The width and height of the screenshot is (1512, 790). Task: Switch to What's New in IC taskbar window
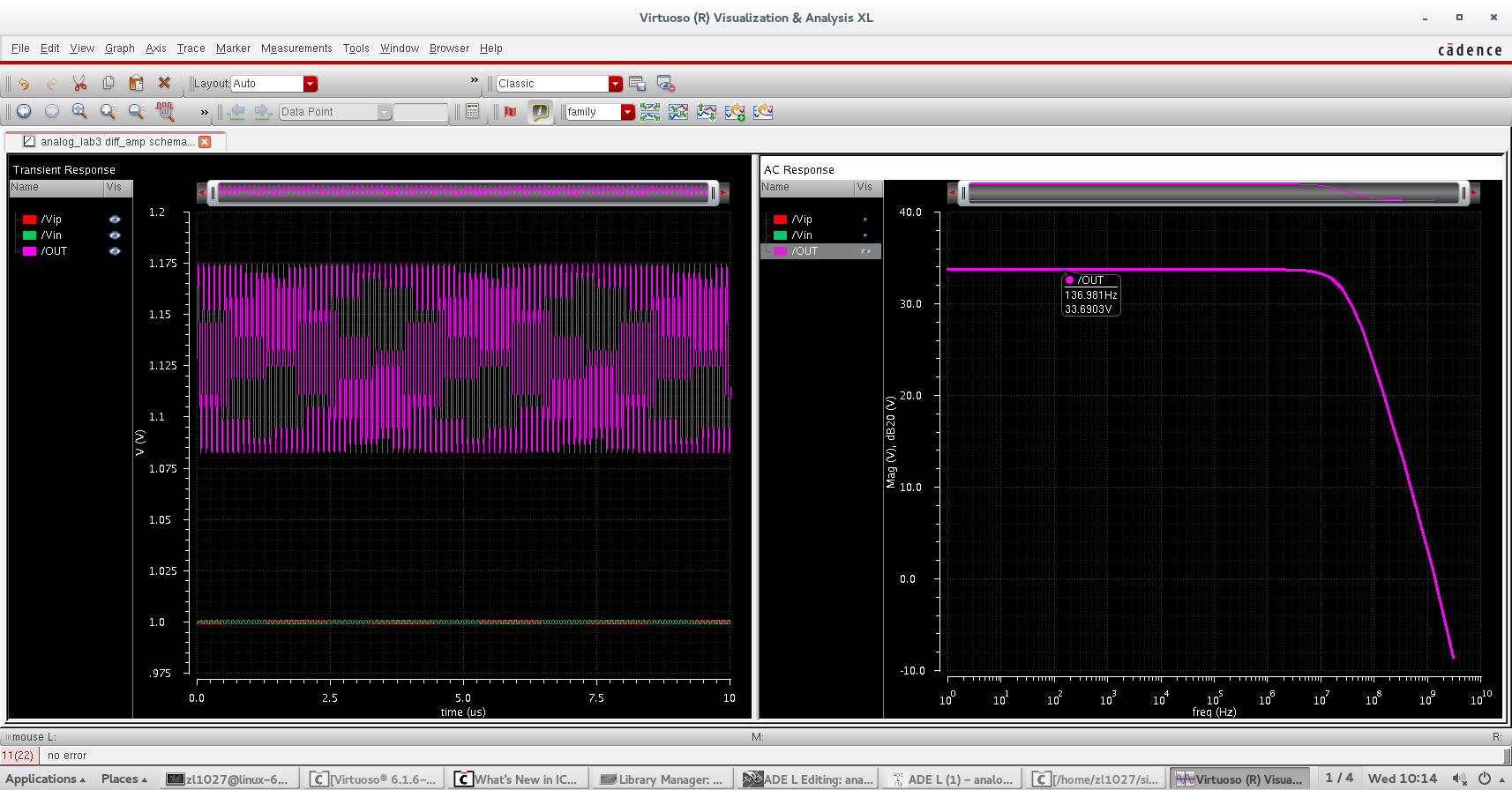coord(516,779)
